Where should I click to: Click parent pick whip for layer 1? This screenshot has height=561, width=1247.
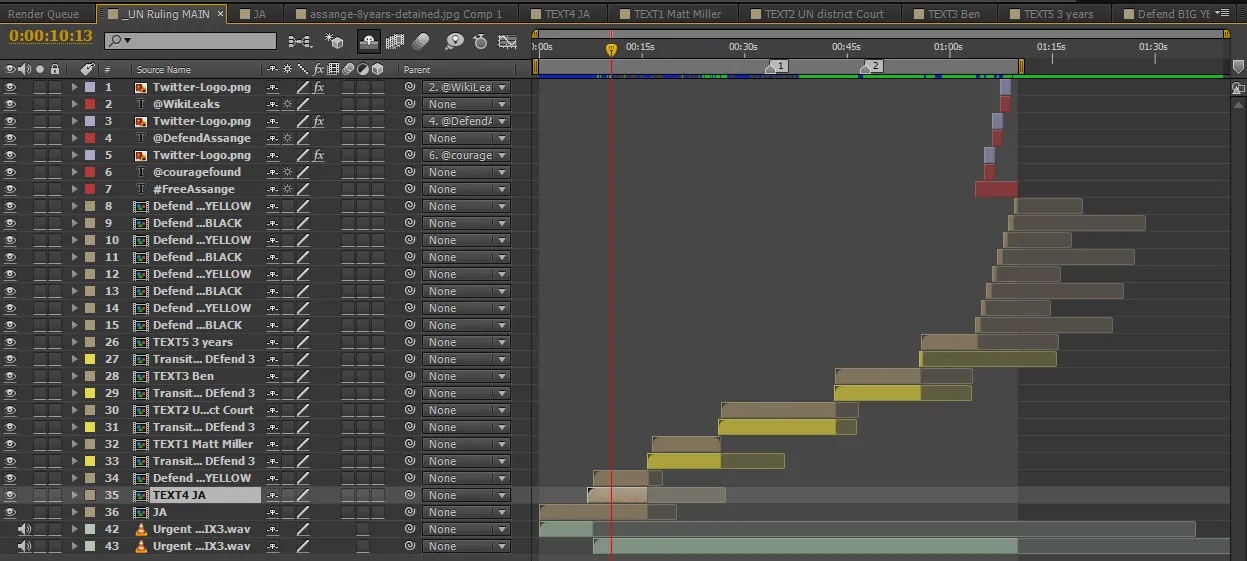click(410, 87)
